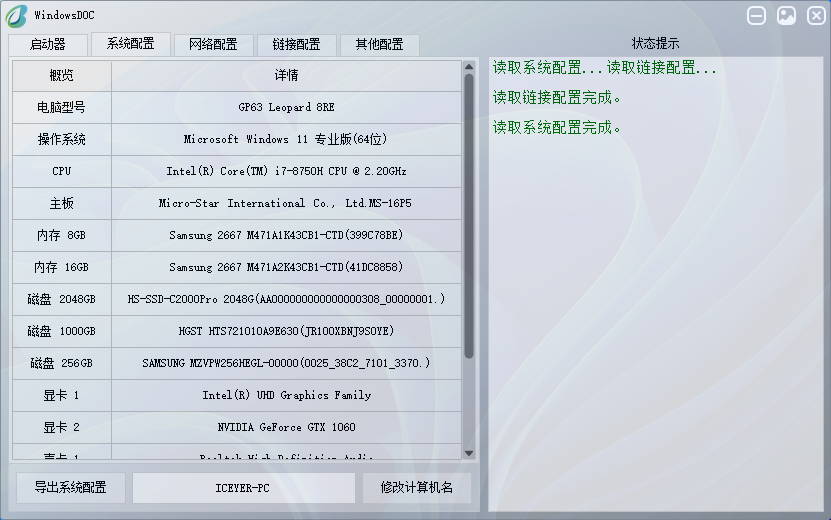Click the 修改计算机名 button
This screenshot has width=831, height=520.
(417, 488)
